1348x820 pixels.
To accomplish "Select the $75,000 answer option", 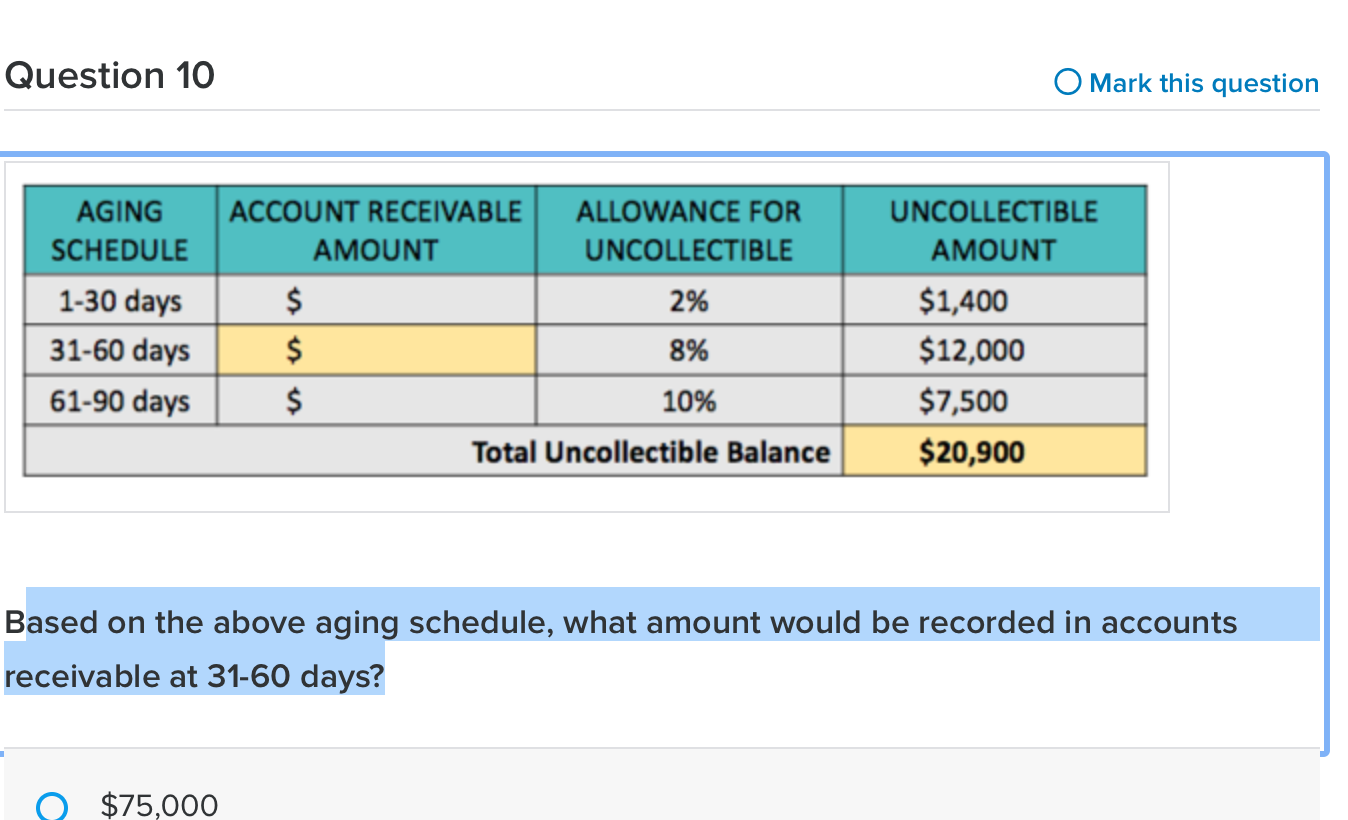I will [158, 805].
